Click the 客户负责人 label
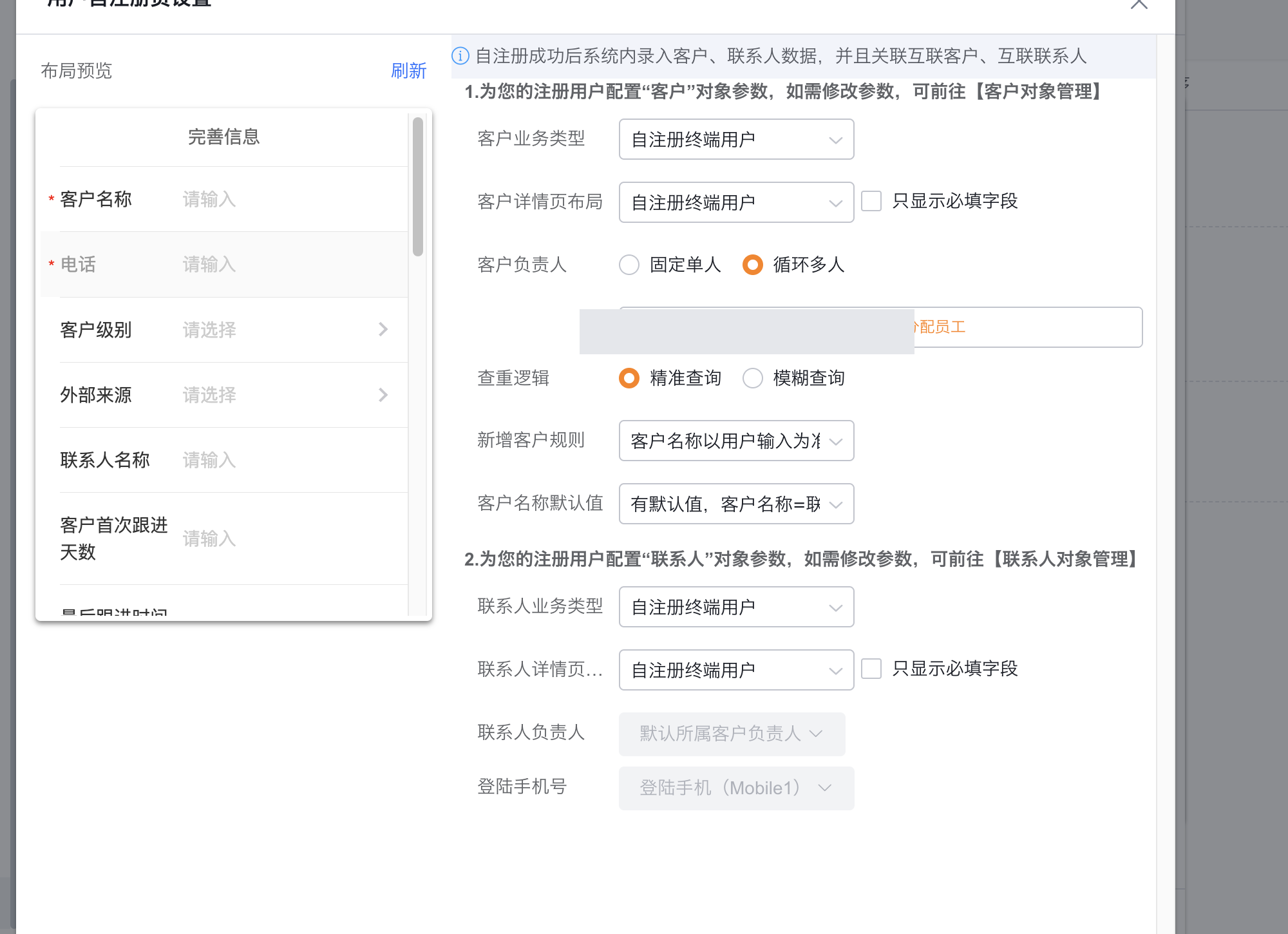This screenshot has height=934, width=1288. pos(522,265)
